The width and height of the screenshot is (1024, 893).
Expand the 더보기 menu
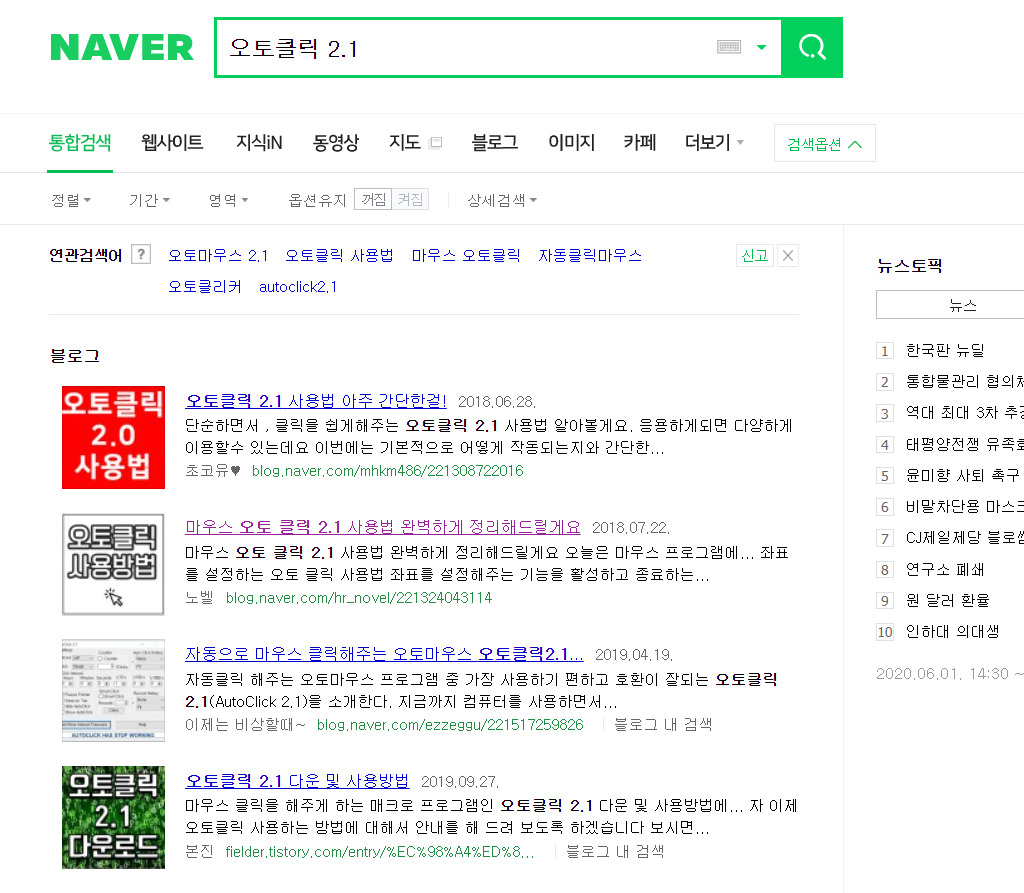pyautogui.click(x=714, y=142)
